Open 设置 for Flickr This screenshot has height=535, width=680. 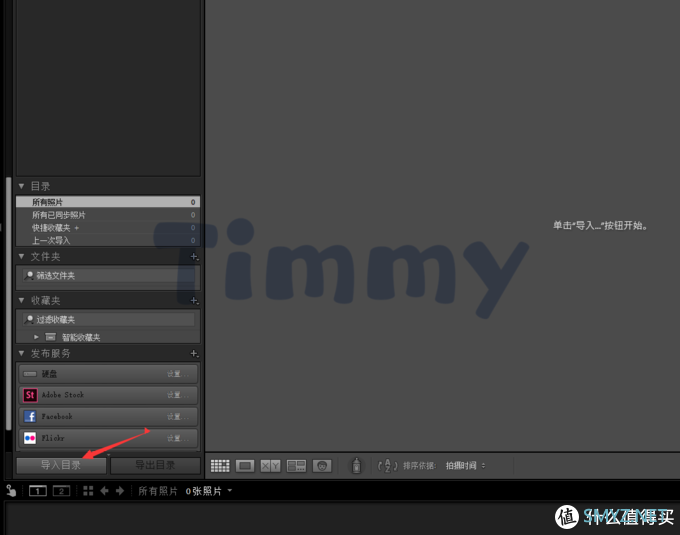tap(178, 438)
